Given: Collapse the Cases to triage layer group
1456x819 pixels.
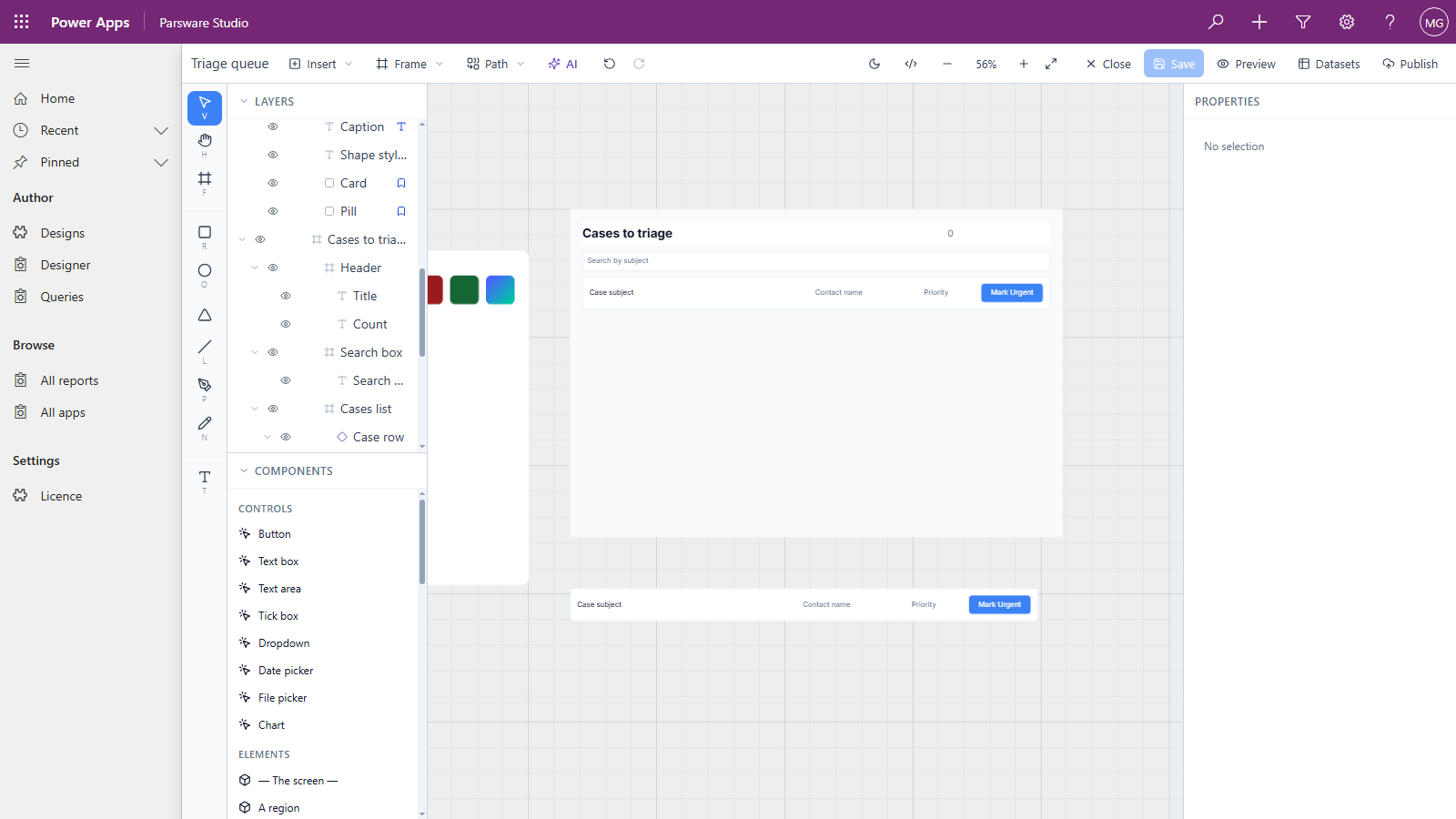Looking at the screenshot, I should 242,239.
